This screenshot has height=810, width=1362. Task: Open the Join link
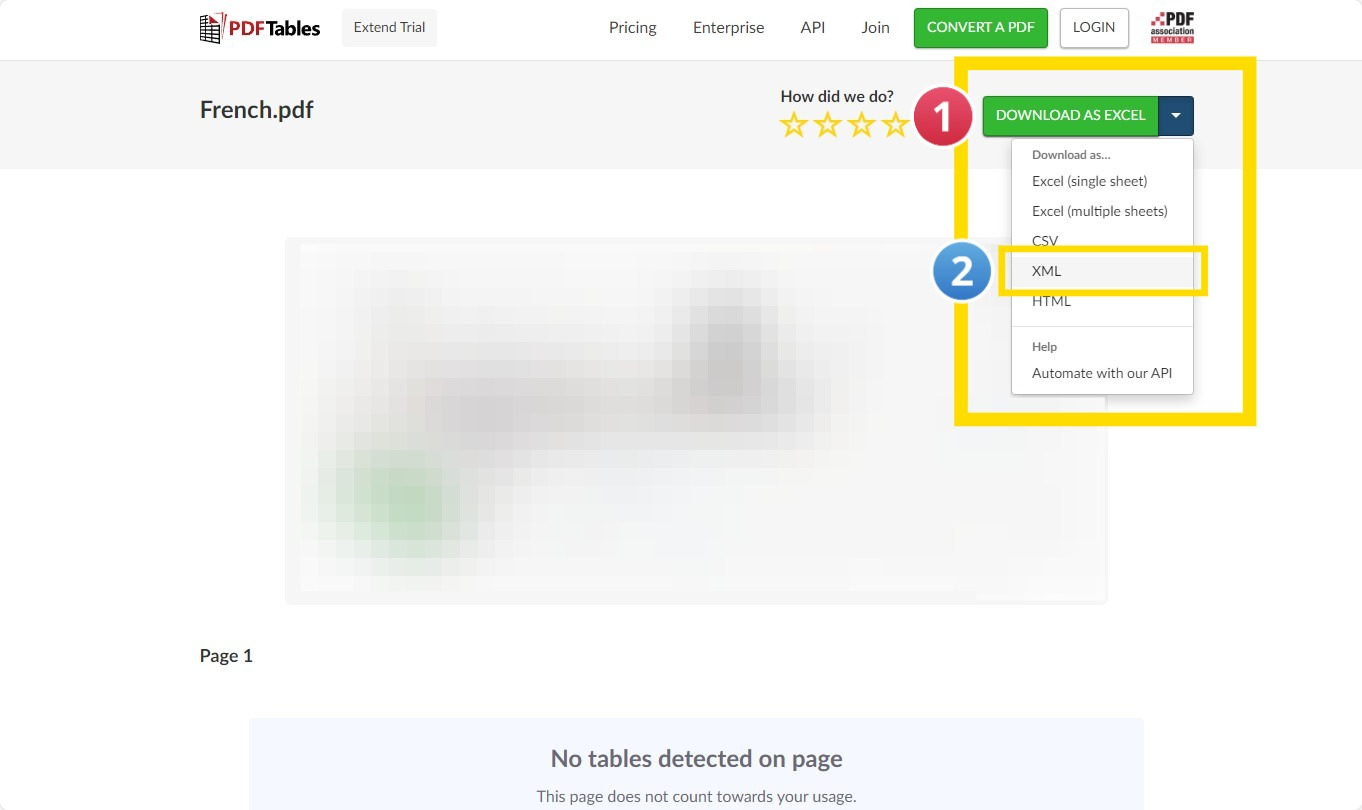[875, 28]
